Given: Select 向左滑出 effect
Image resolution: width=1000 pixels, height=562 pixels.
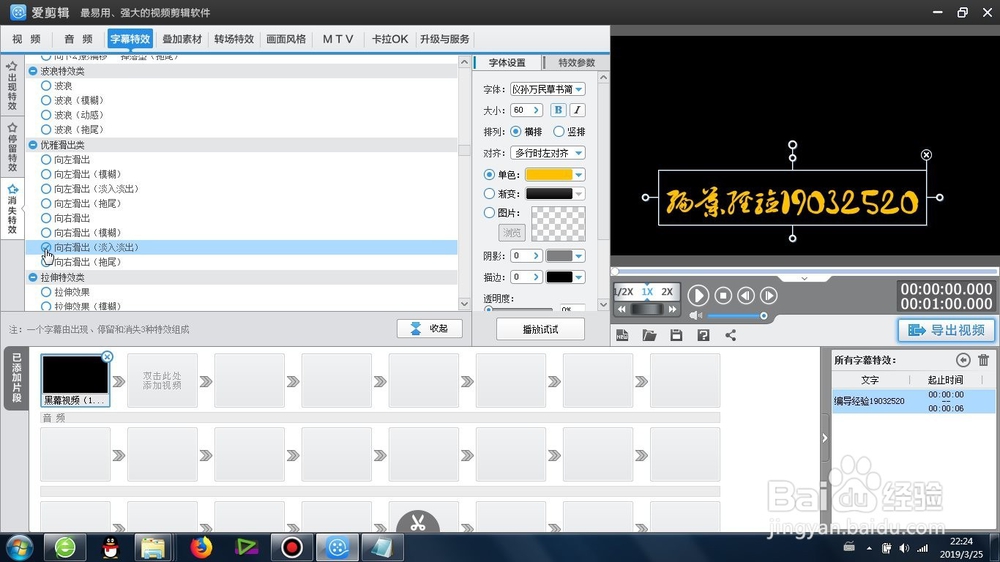Looking at the screenshot, I should (x=46, y=159).
